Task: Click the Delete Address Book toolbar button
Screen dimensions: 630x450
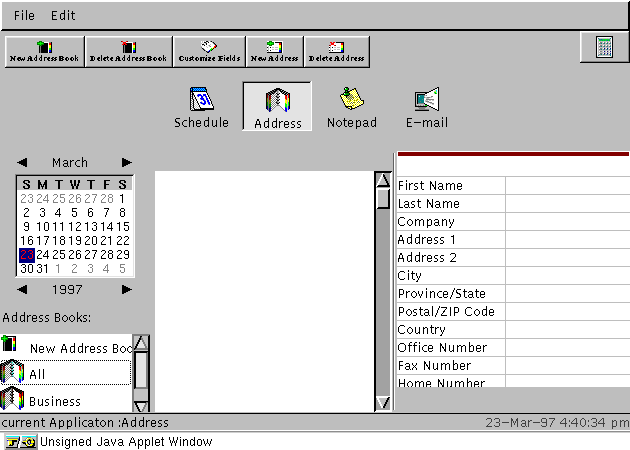Action: pos(129,51)
